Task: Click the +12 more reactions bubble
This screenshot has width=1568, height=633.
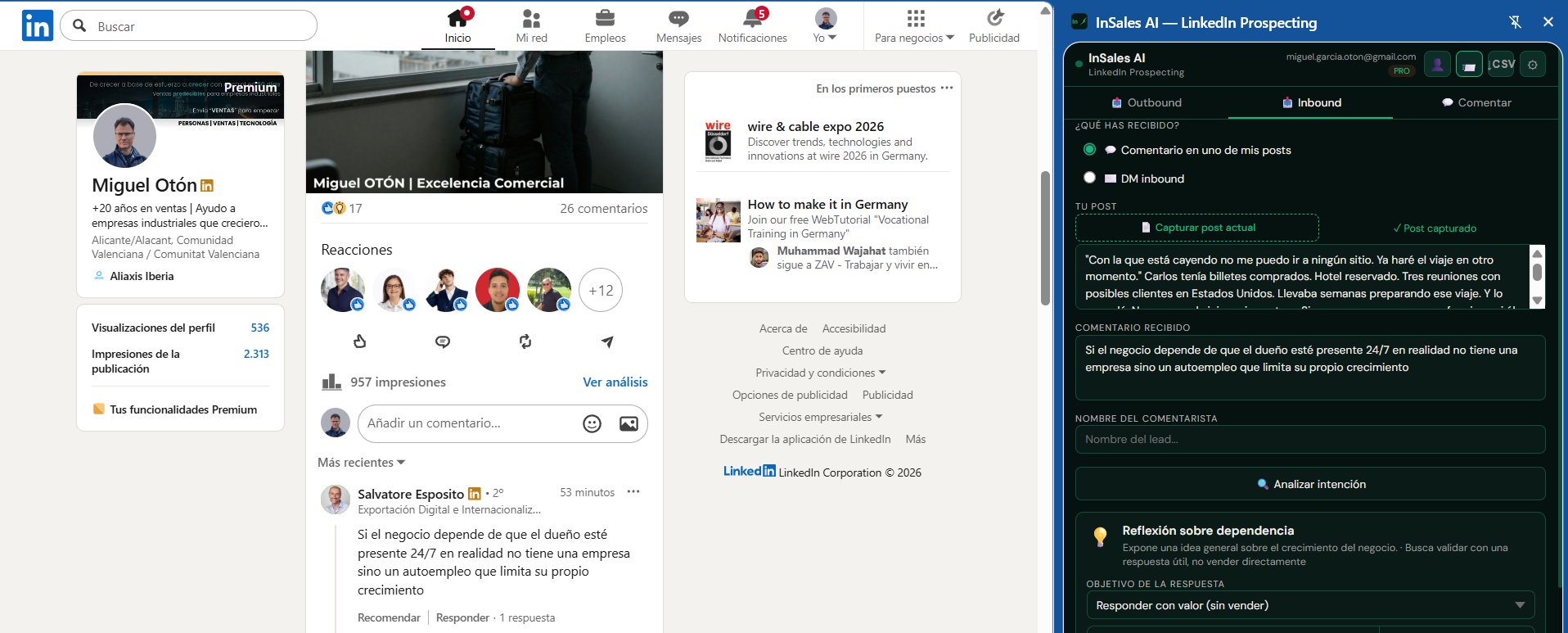Action: pos(601,290)
